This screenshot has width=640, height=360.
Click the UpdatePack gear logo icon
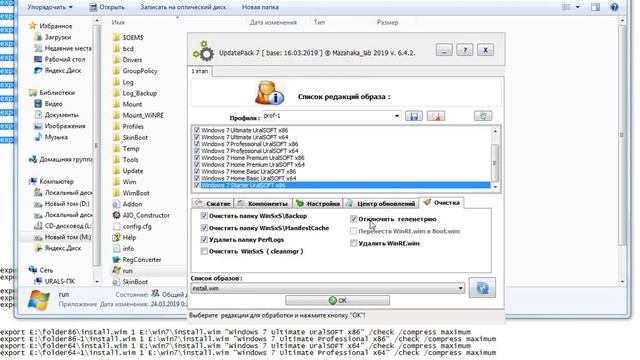[x=204, y=51]
